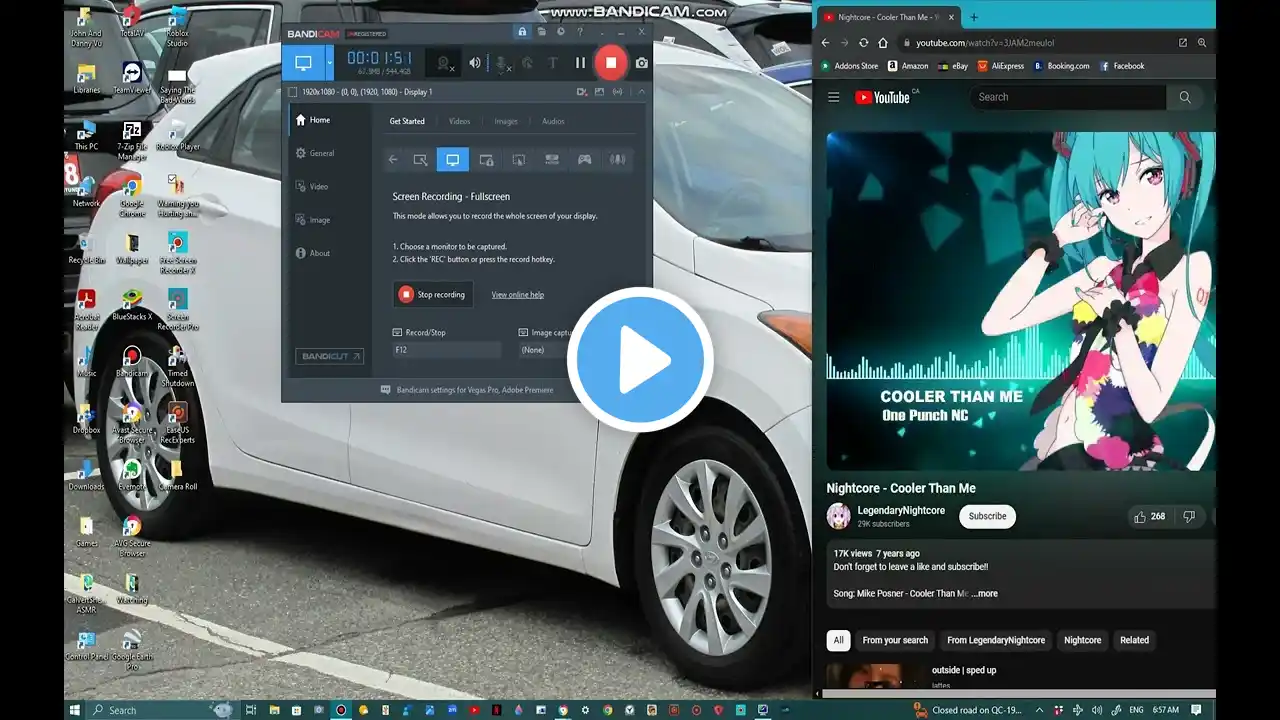
Task: Select the Related filter chip
Action: [x=1134, y=640]
